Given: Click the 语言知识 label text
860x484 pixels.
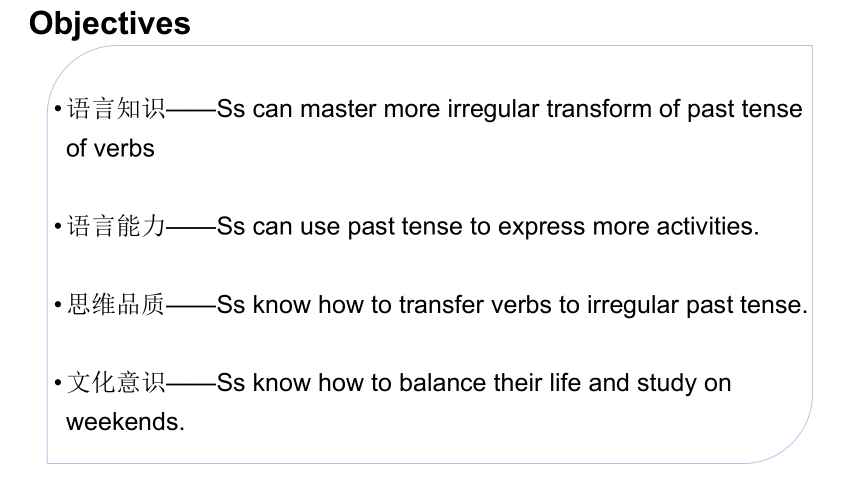Looking at the screenshot, I should pyautogui.click(x=116, y=109).
